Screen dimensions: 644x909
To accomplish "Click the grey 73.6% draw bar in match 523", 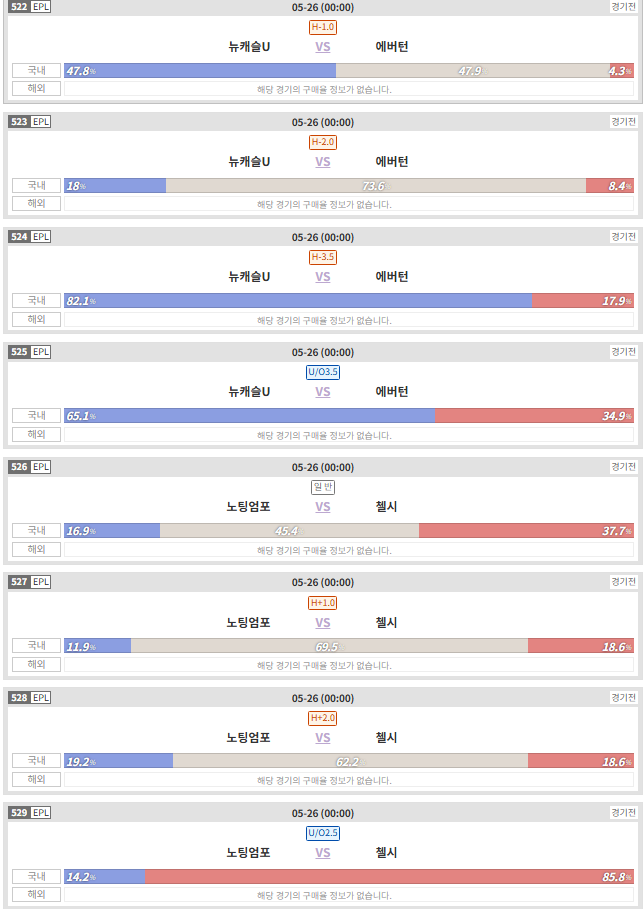I will click(x=376, y=186).
